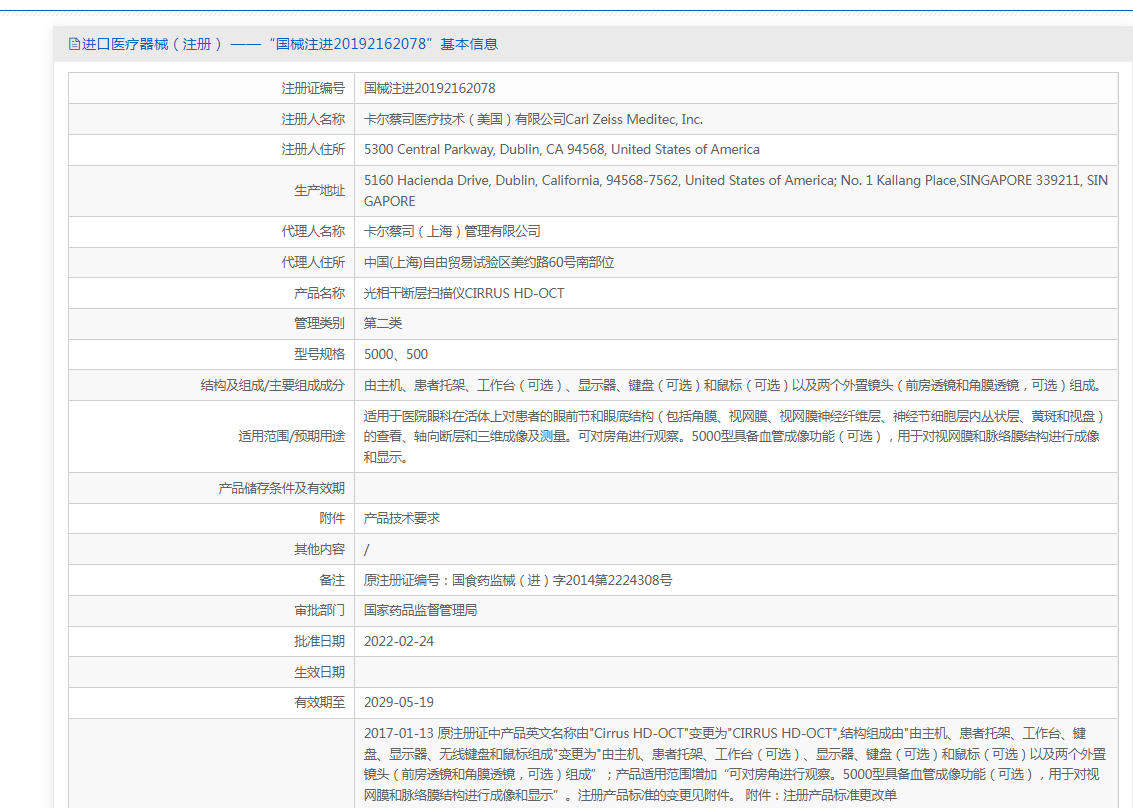The width and height of the screenshot is (1133, 808).
Task: Select the agent name 卡尔蔡司(上海)管理有限公司
Action: pyautogui.click(x=452, y=231)
